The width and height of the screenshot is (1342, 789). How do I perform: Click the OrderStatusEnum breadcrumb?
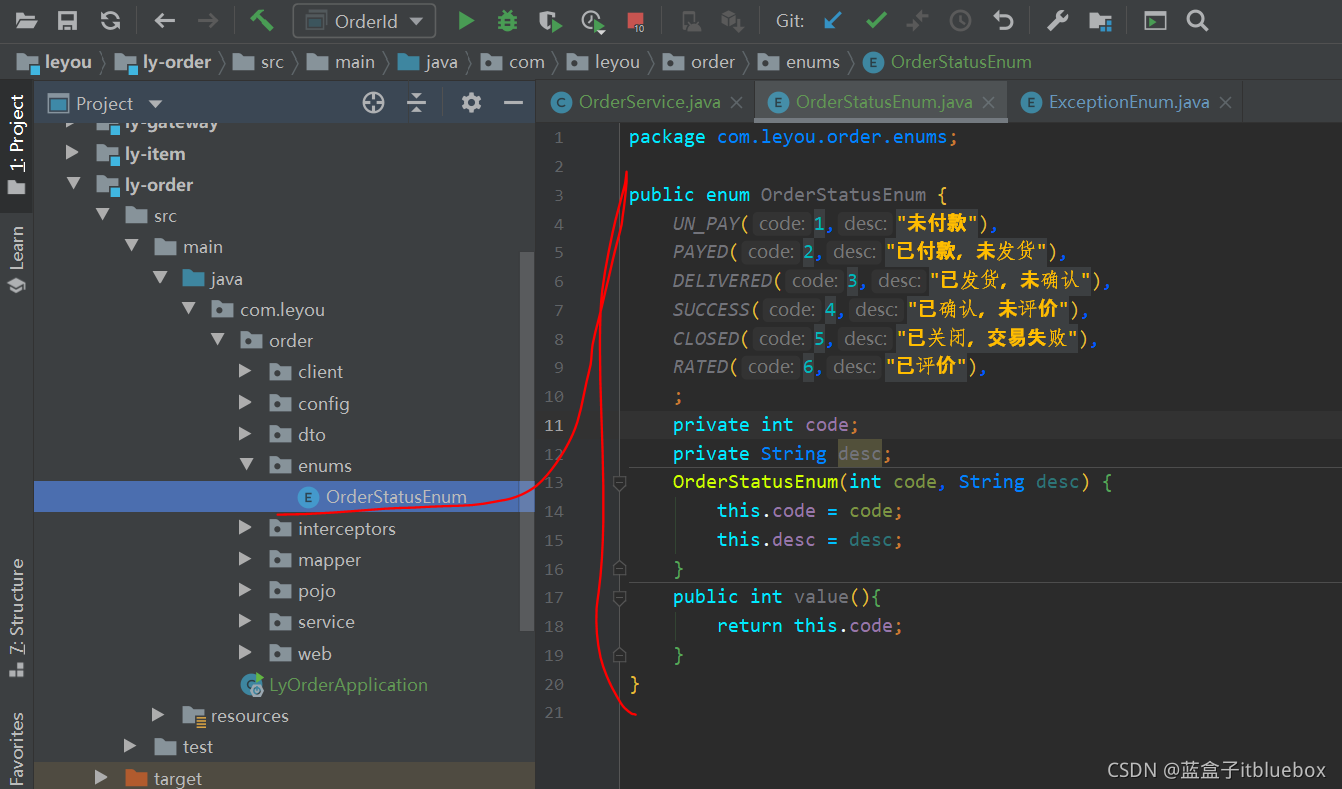[947, 62]
